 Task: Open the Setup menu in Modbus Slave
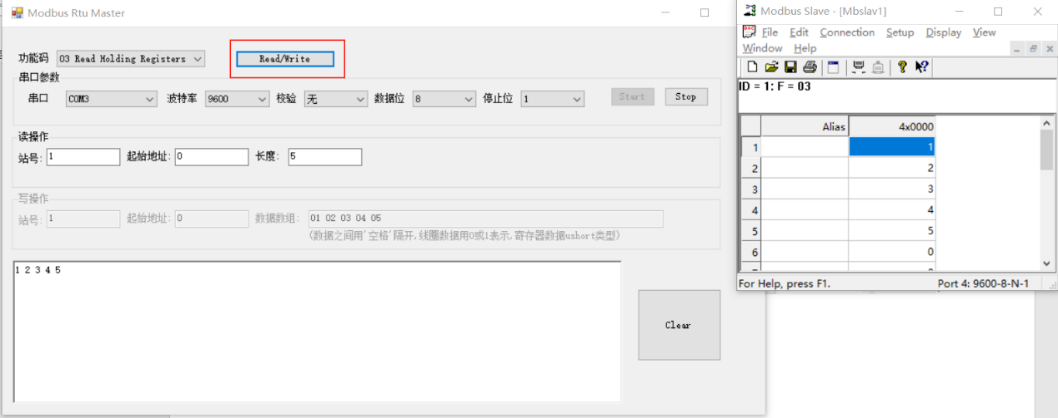pyautogui.click(x=899, y=32)
